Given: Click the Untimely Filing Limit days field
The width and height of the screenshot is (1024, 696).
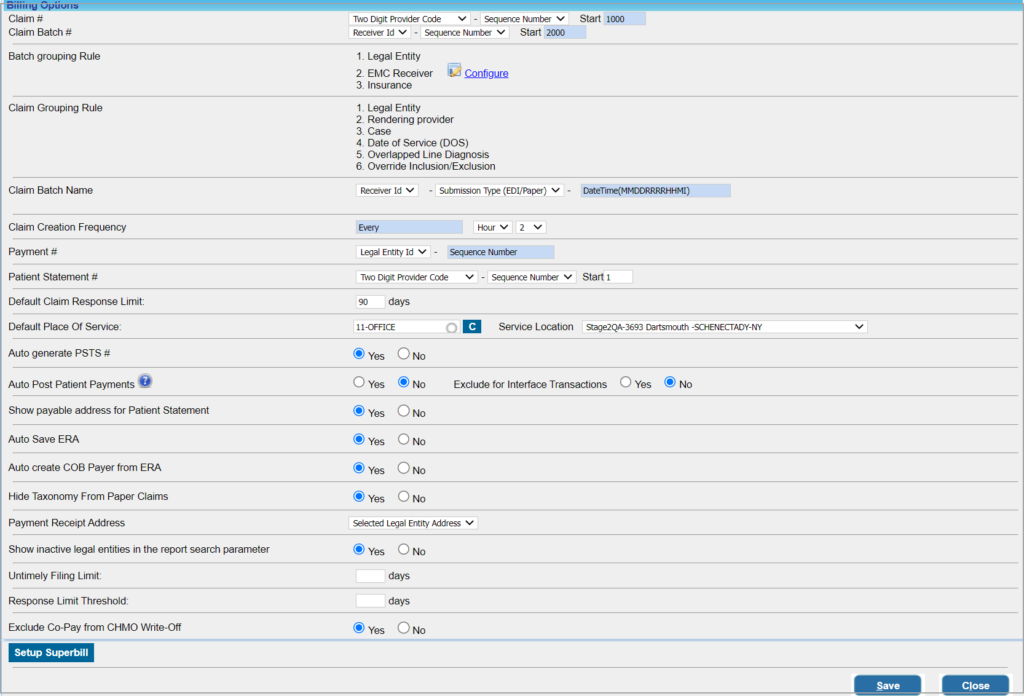Looking at the screenshot, I should [370, 576].
